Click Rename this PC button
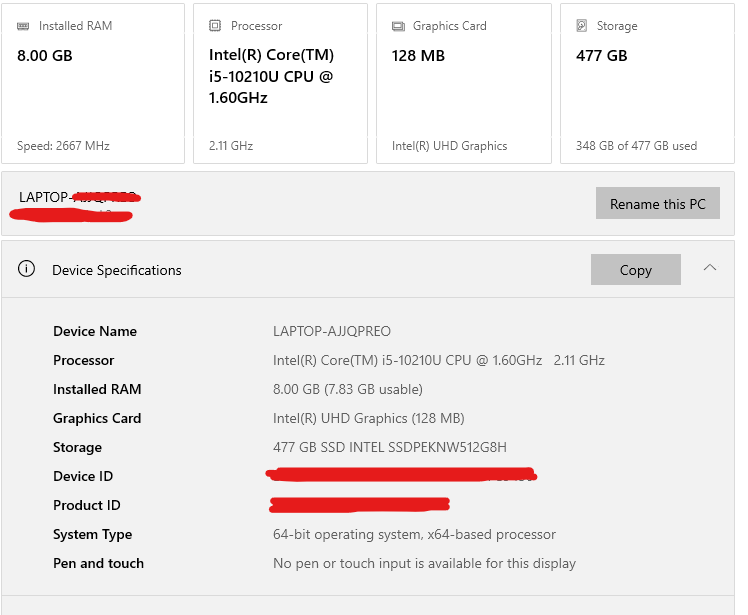 [657, 203]
